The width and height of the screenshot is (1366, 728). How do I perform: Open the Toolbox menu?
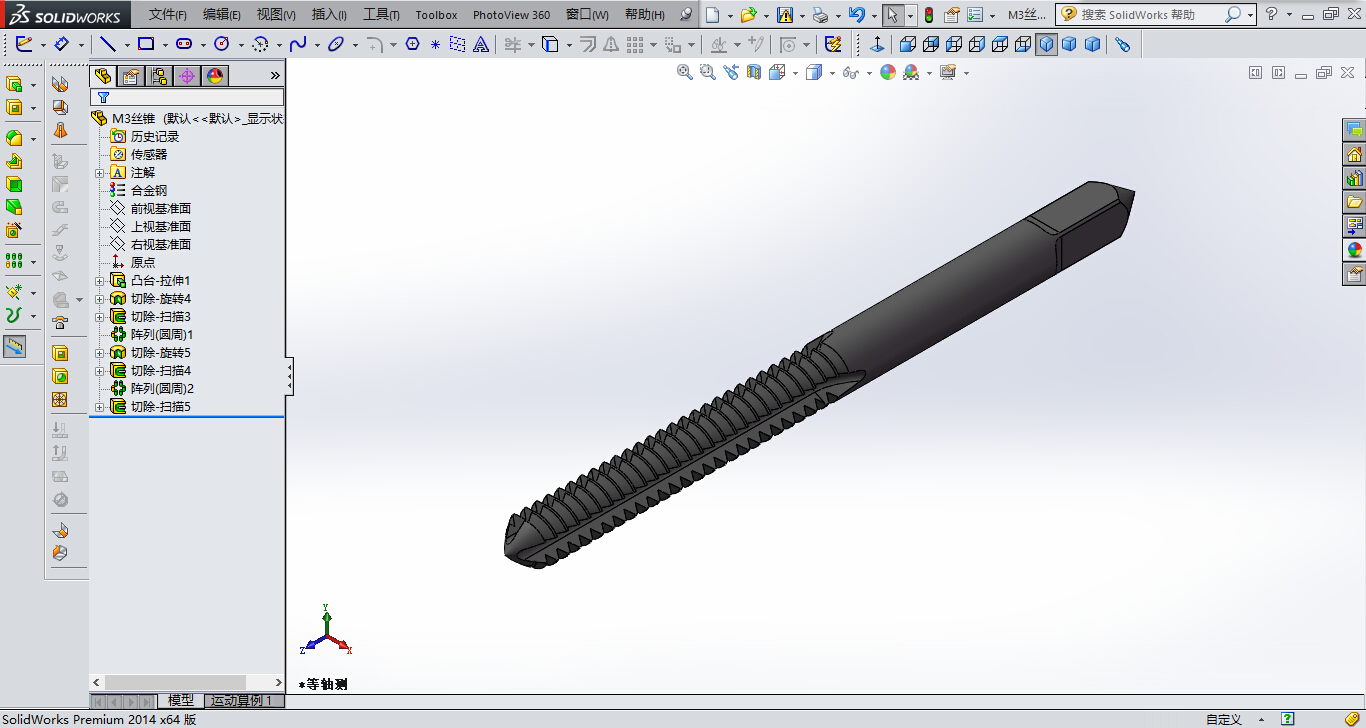pyautogui.click(x=436, y=15)
